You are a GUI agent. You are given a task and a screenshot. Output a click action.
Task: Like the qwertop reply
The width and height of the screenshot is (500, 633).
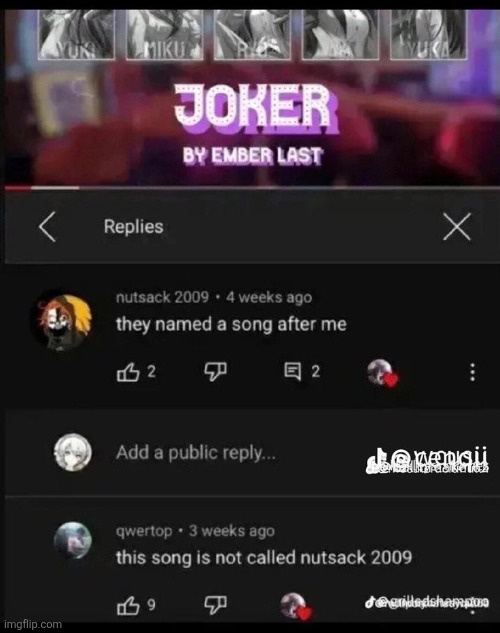click(x=128, y=605)
